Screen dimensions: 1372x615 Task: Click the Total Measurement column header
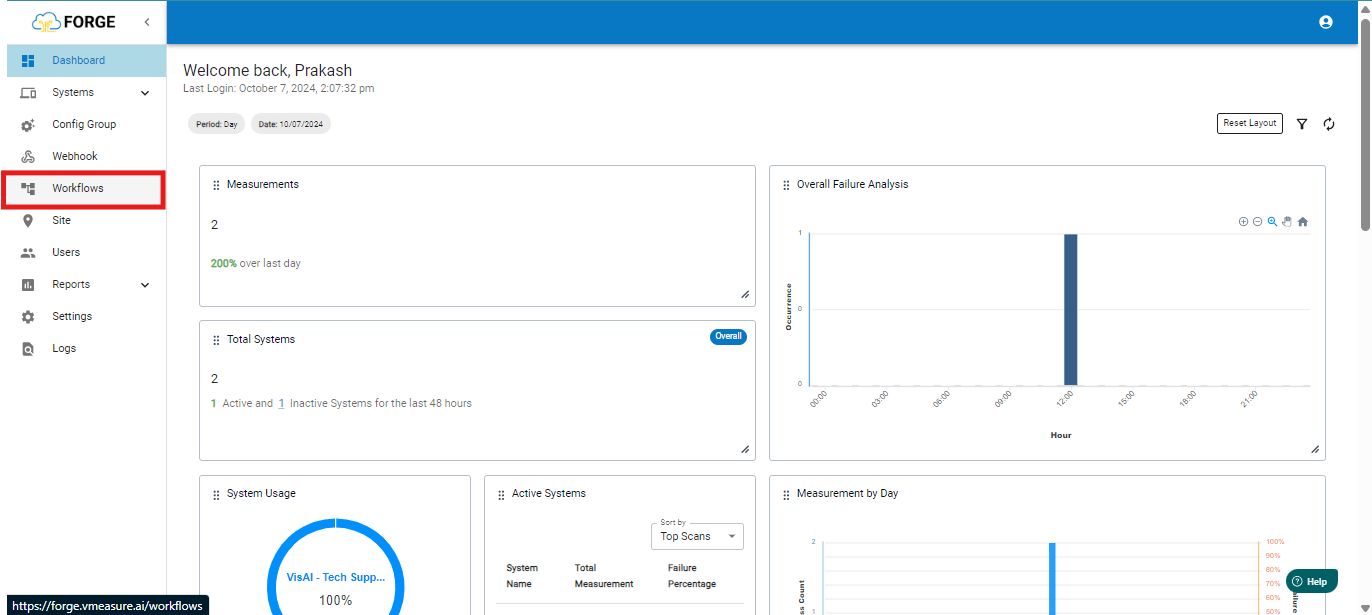click(604, 576)
